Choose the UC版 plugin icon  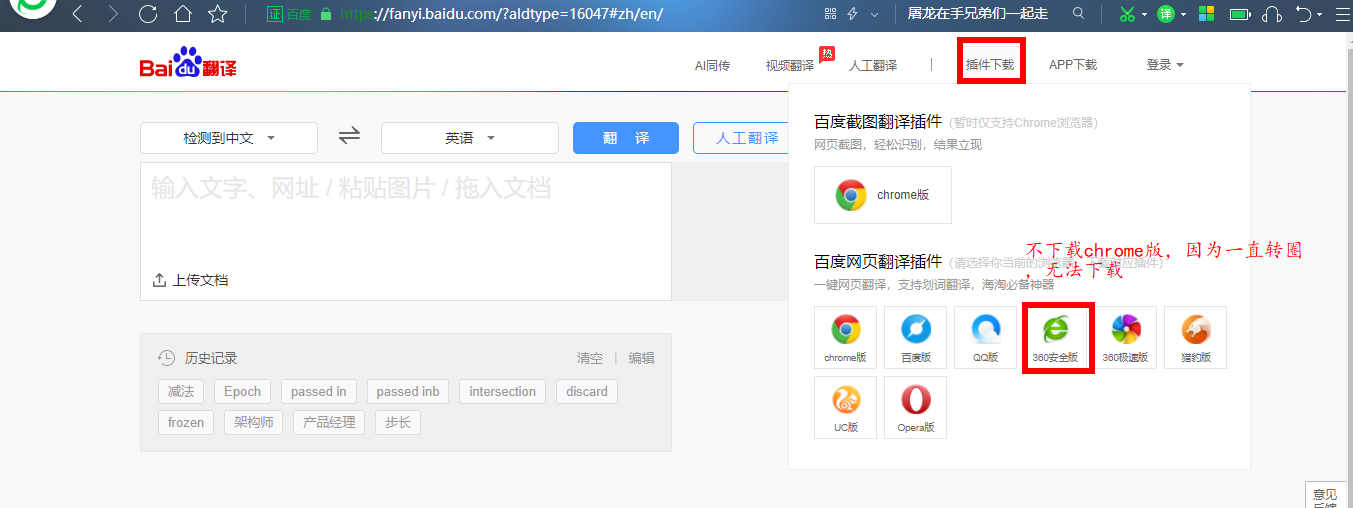pyautogui.click(x=846, y=407)
